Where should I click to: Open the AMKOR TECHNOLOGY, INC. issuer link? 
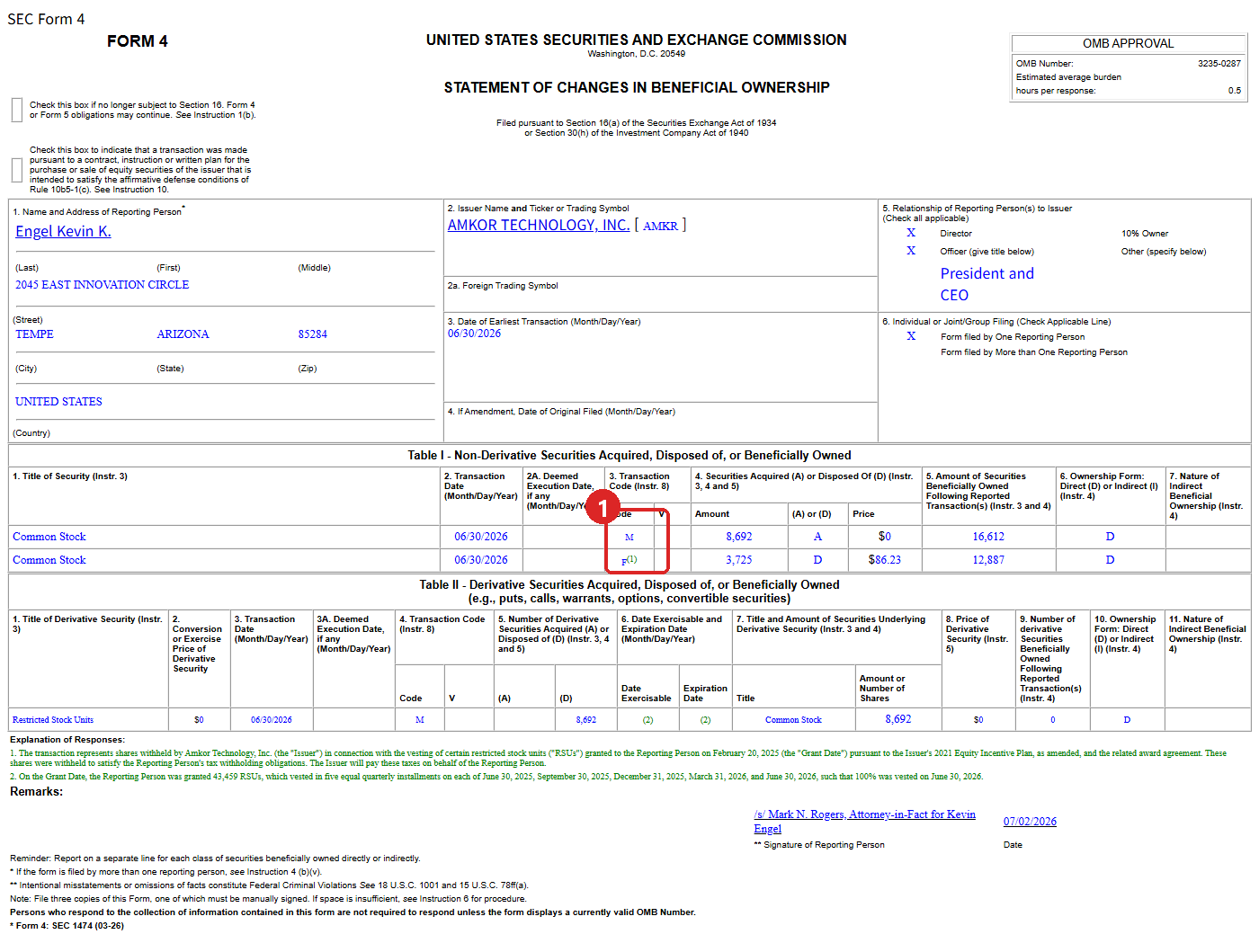coord(539,225)
